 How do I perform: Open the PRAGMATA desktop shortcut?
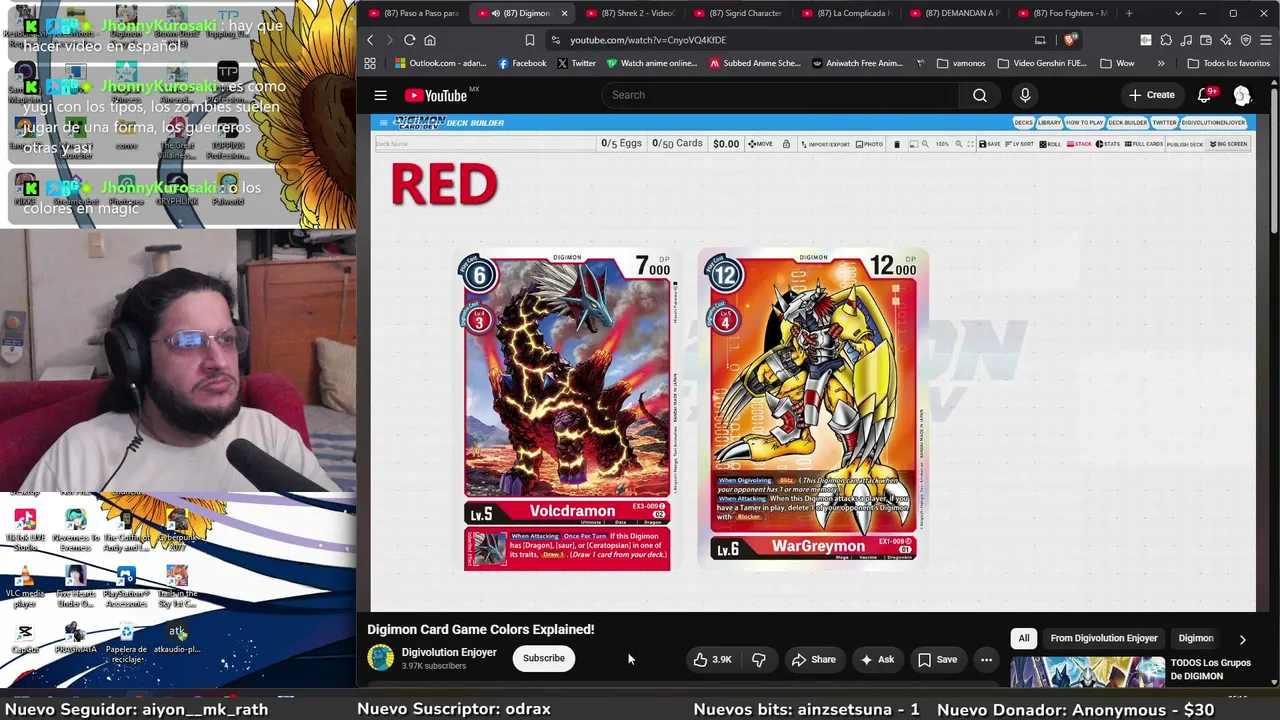point(75,637)
